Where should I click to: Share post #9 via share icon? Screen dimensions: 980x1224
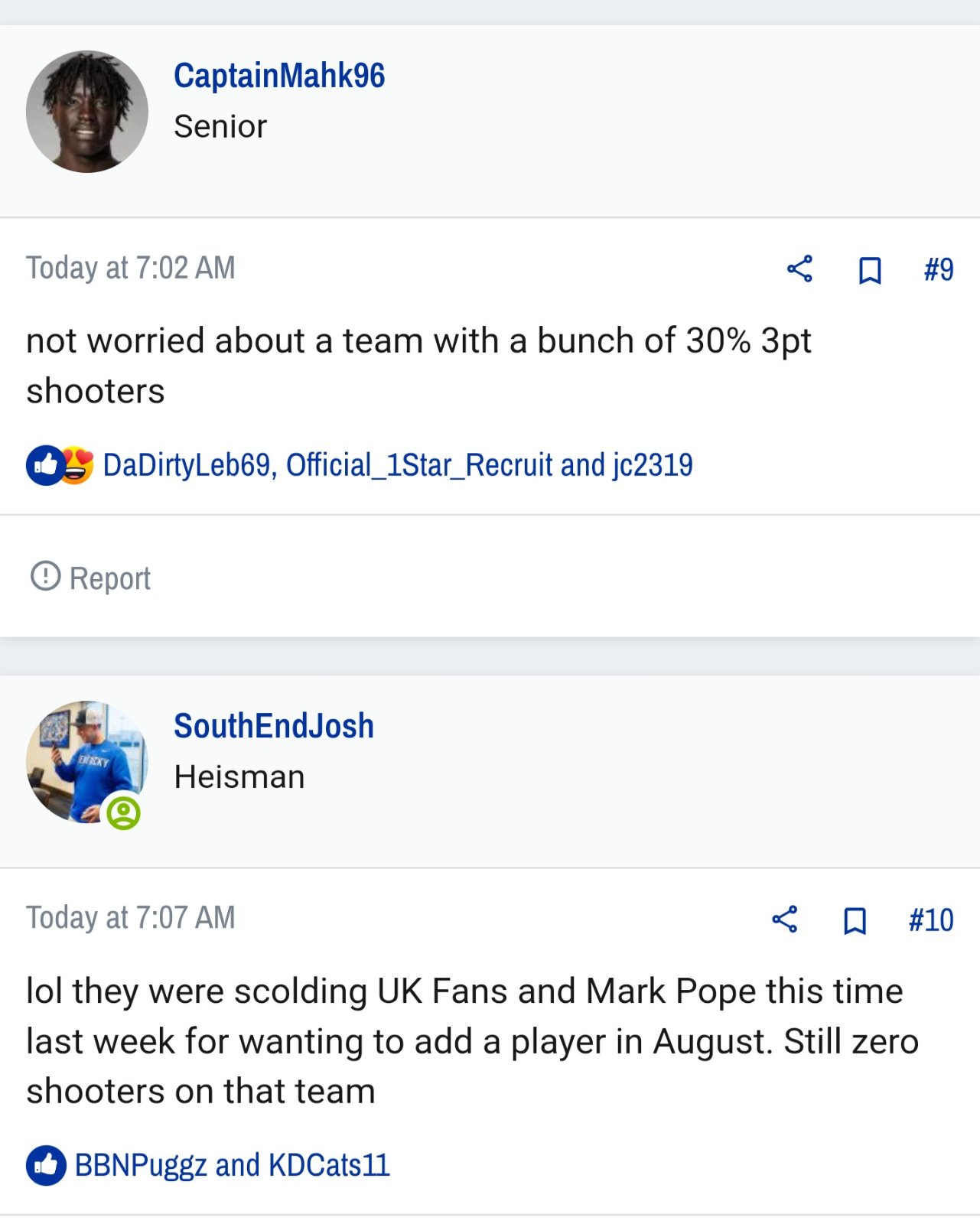[x=799, y=269]
